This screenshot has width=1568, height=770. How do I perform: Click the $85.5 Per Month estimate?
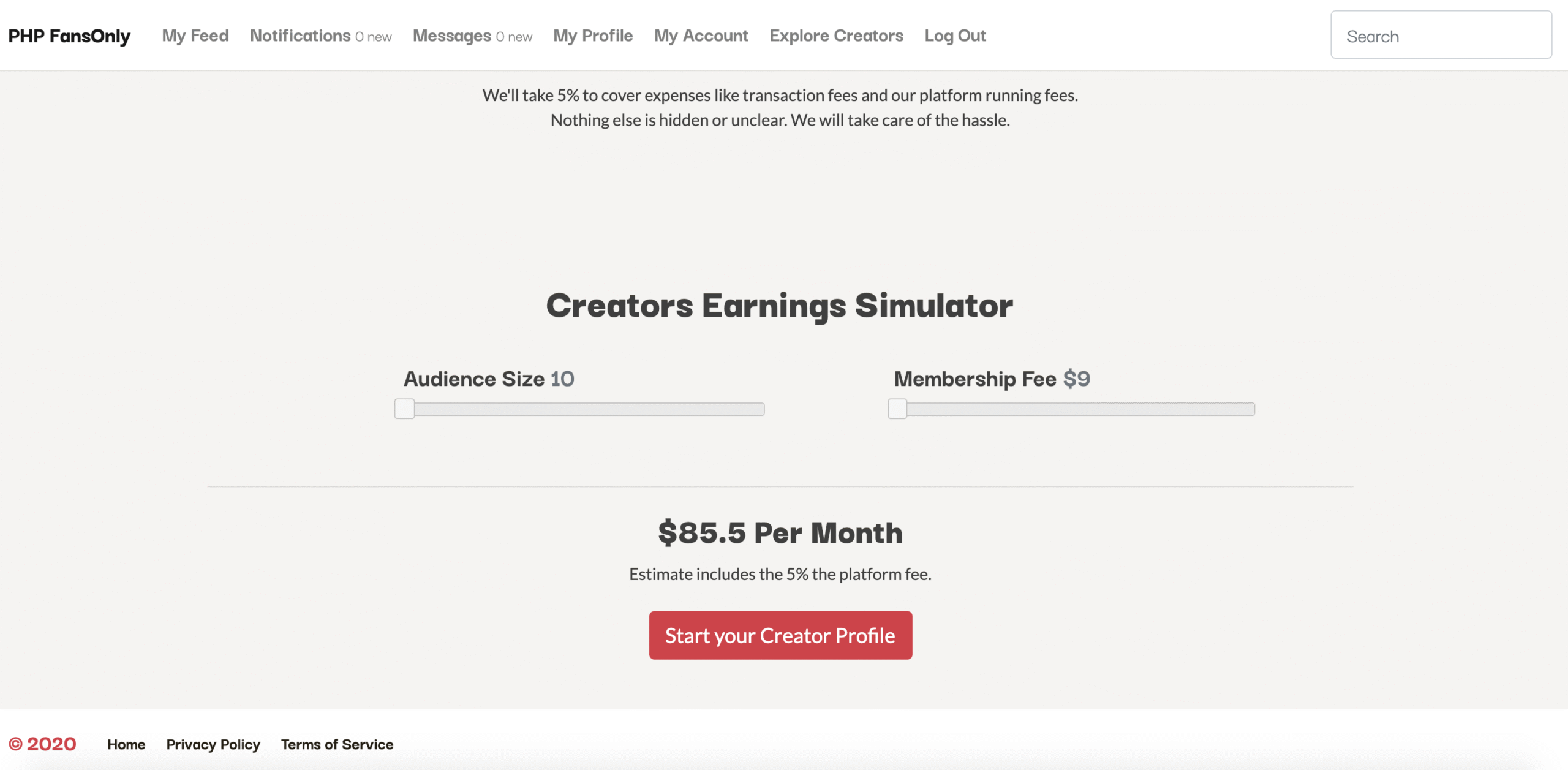pyautogui.click(x=780, y=532)
